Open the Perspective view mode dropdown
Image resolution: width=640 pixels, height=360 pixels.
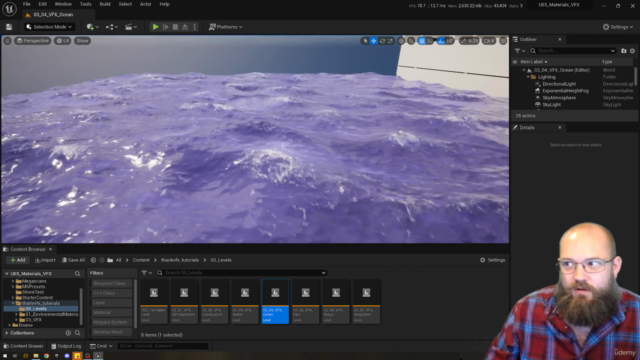[33, 41]
